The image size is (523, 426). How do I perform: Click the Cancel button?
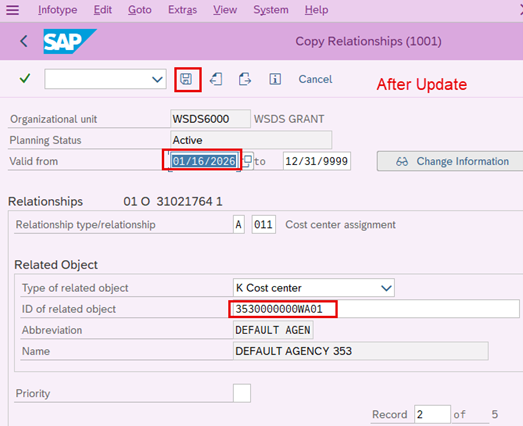(x=315, y=79)
